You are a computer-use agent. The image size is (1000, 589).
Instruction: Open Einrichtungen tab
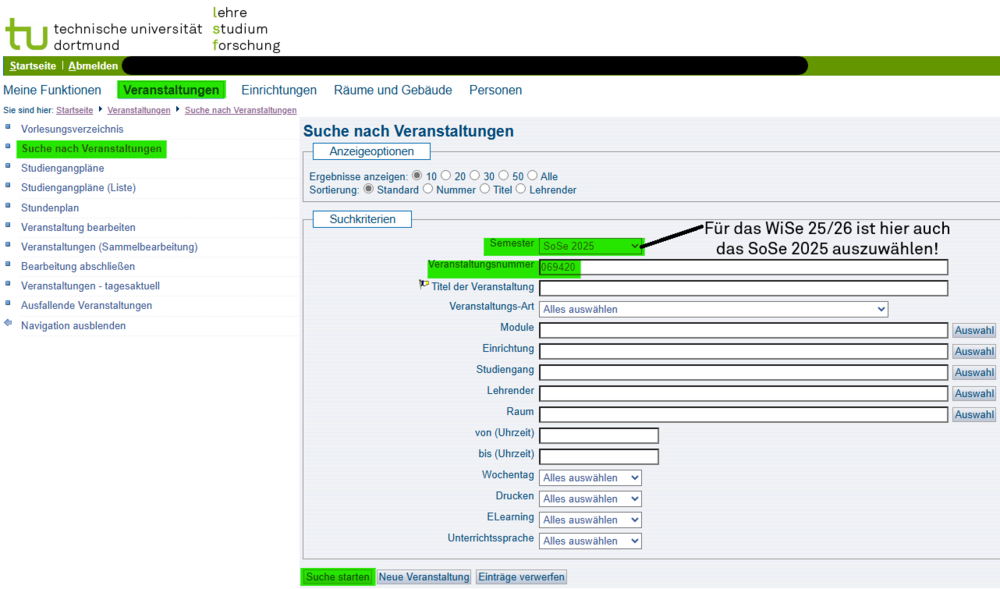[x=279, y=90]
